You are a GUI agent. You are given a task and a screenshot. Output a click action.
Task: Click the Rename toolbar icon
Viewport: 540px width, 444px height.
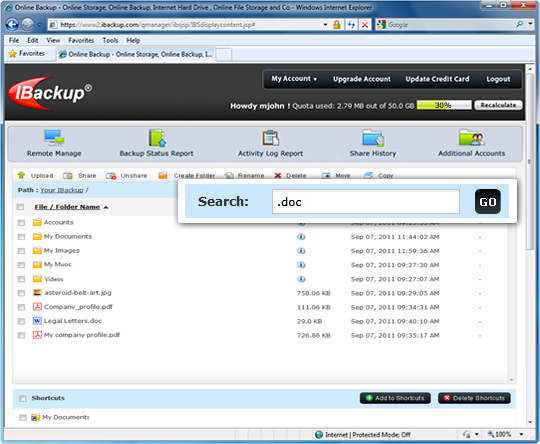[x=229, y=176]
